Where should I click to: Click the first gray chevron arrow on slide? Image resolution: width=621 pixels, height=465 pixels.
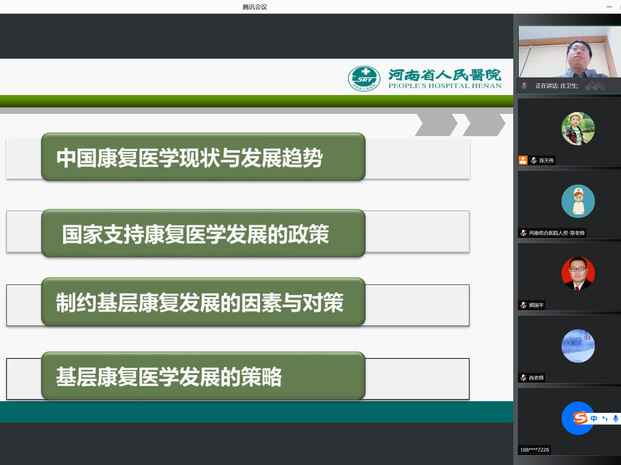pyautogui.click(x=436, y=124)
